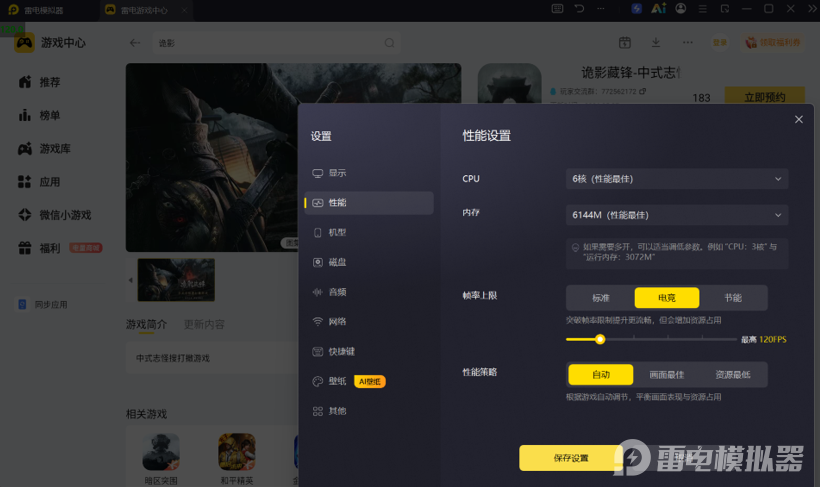
Task: Switch to 更新内容 tab
Action: (204, 325)
